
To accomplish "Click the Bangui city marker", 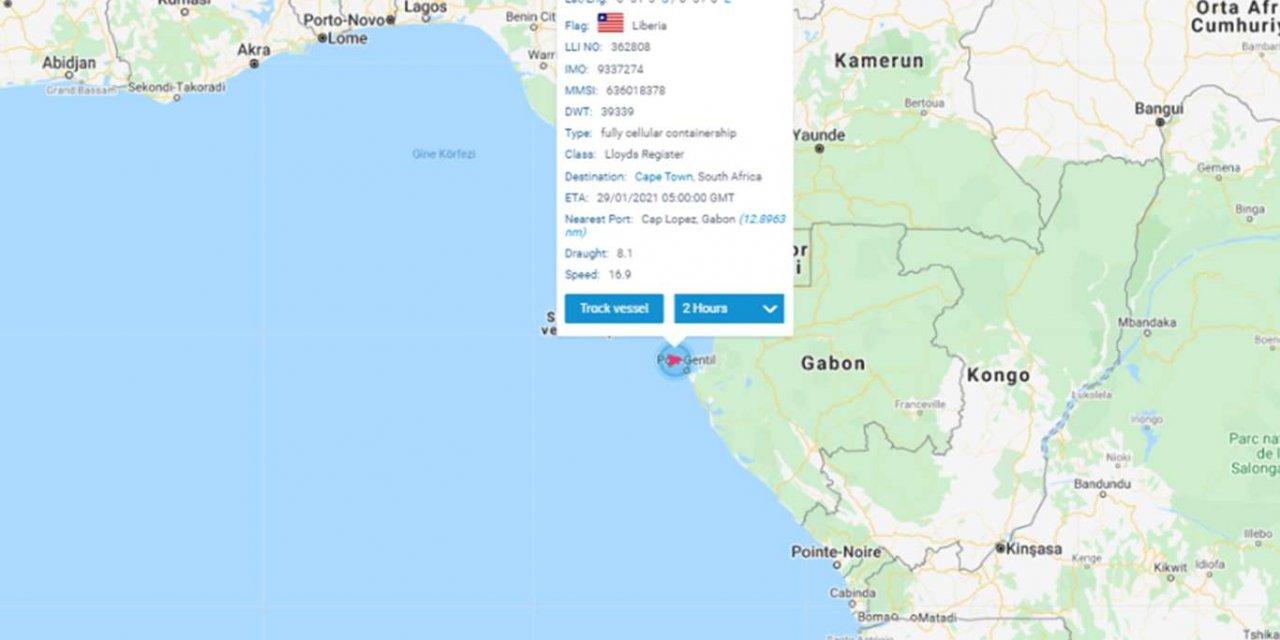I will pyautogui.click(x=1160, y=121).
